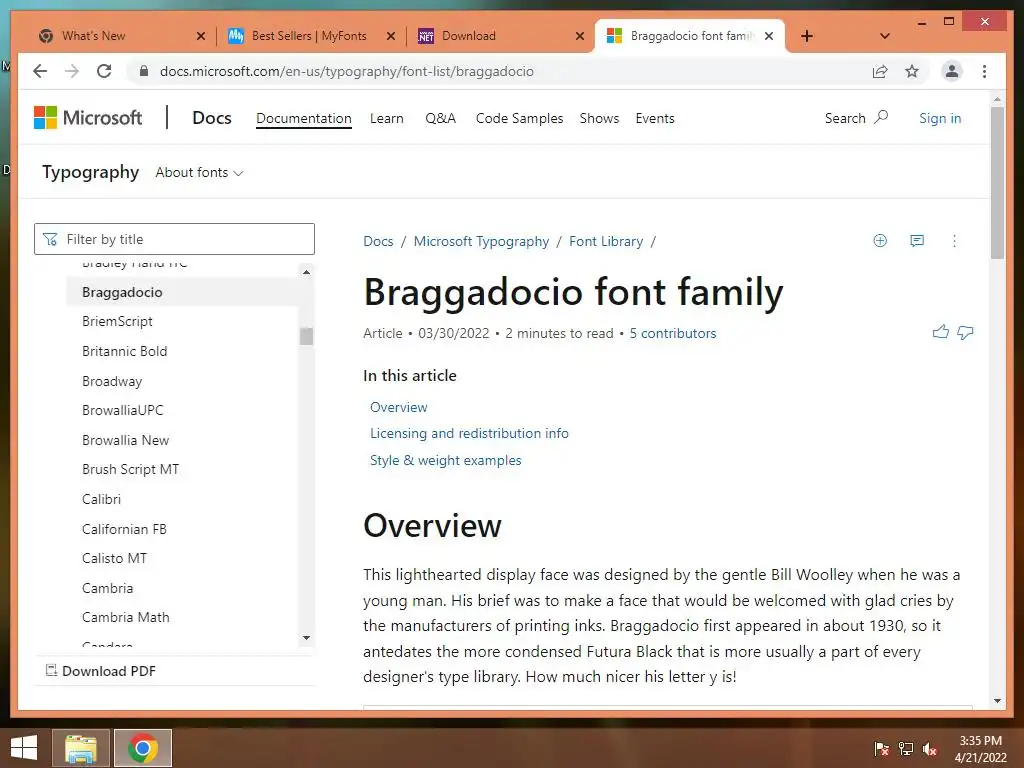Viewport: 1024px width, 768px height.
Task: Close the What's New tab
Action: pos(200,36)
